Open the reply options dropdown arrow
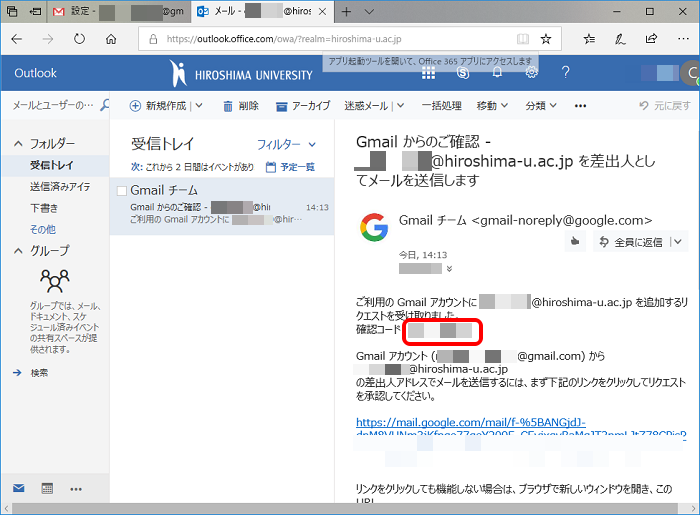The width and height of the screenshot is (700, 515). tap(678, 242)
